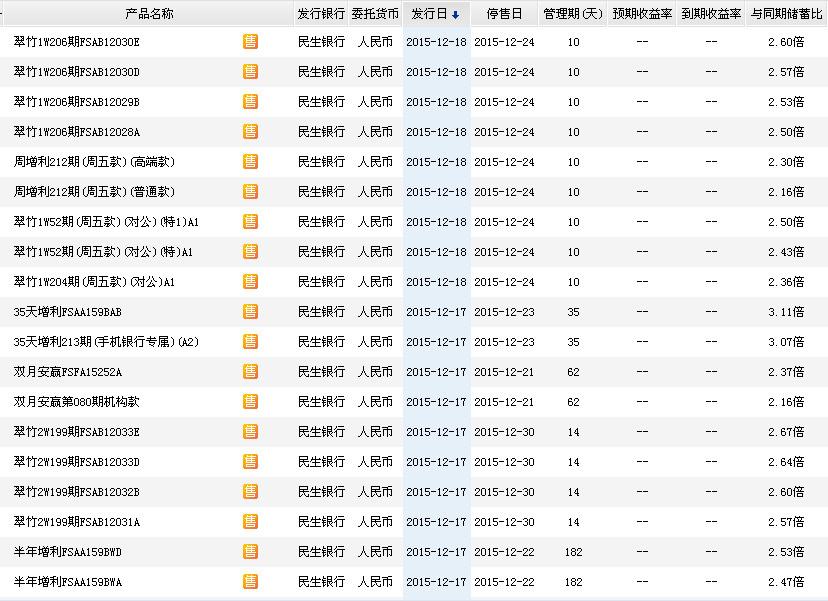Screen dimensions: 828x601
Task: Click the 售 icon for 35天增利FSAA159BAB
Action: point(250,312)
